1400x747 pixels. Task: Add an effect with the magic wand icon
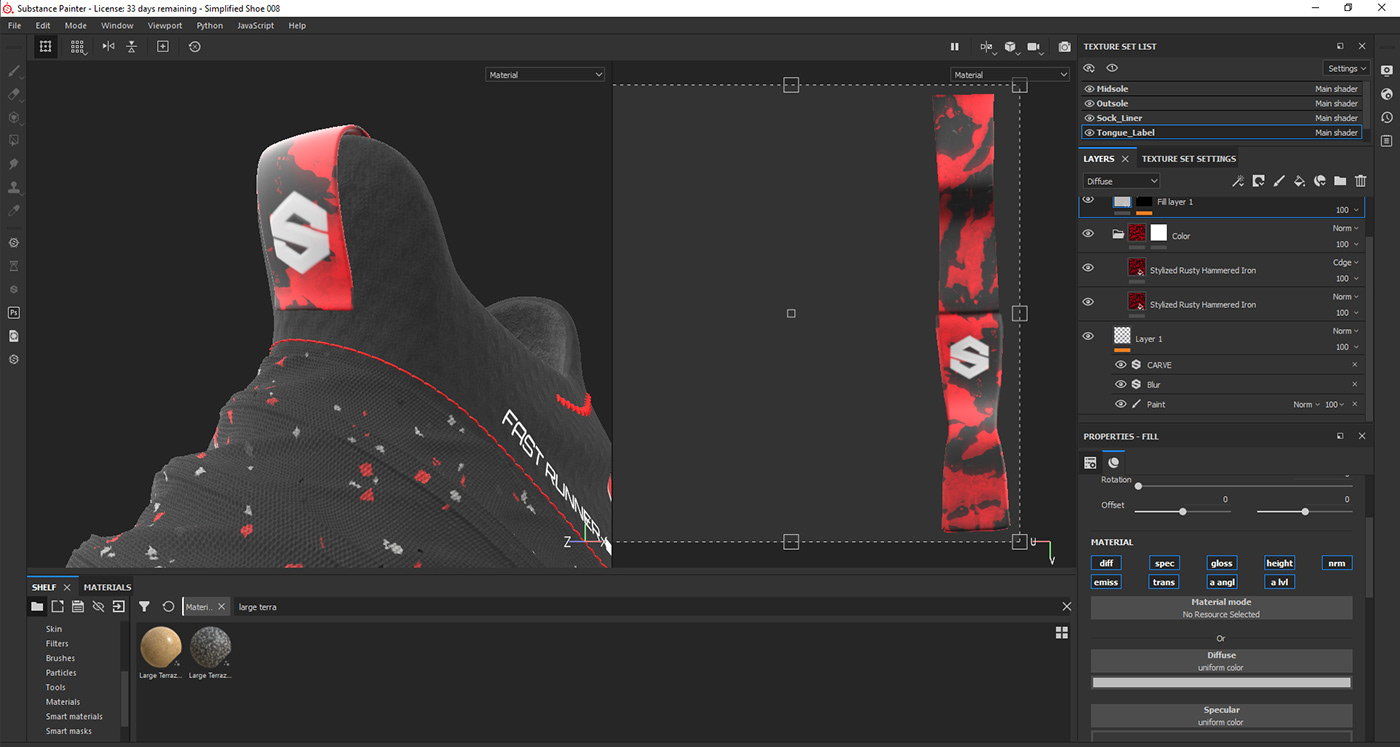coord(1238,181)
